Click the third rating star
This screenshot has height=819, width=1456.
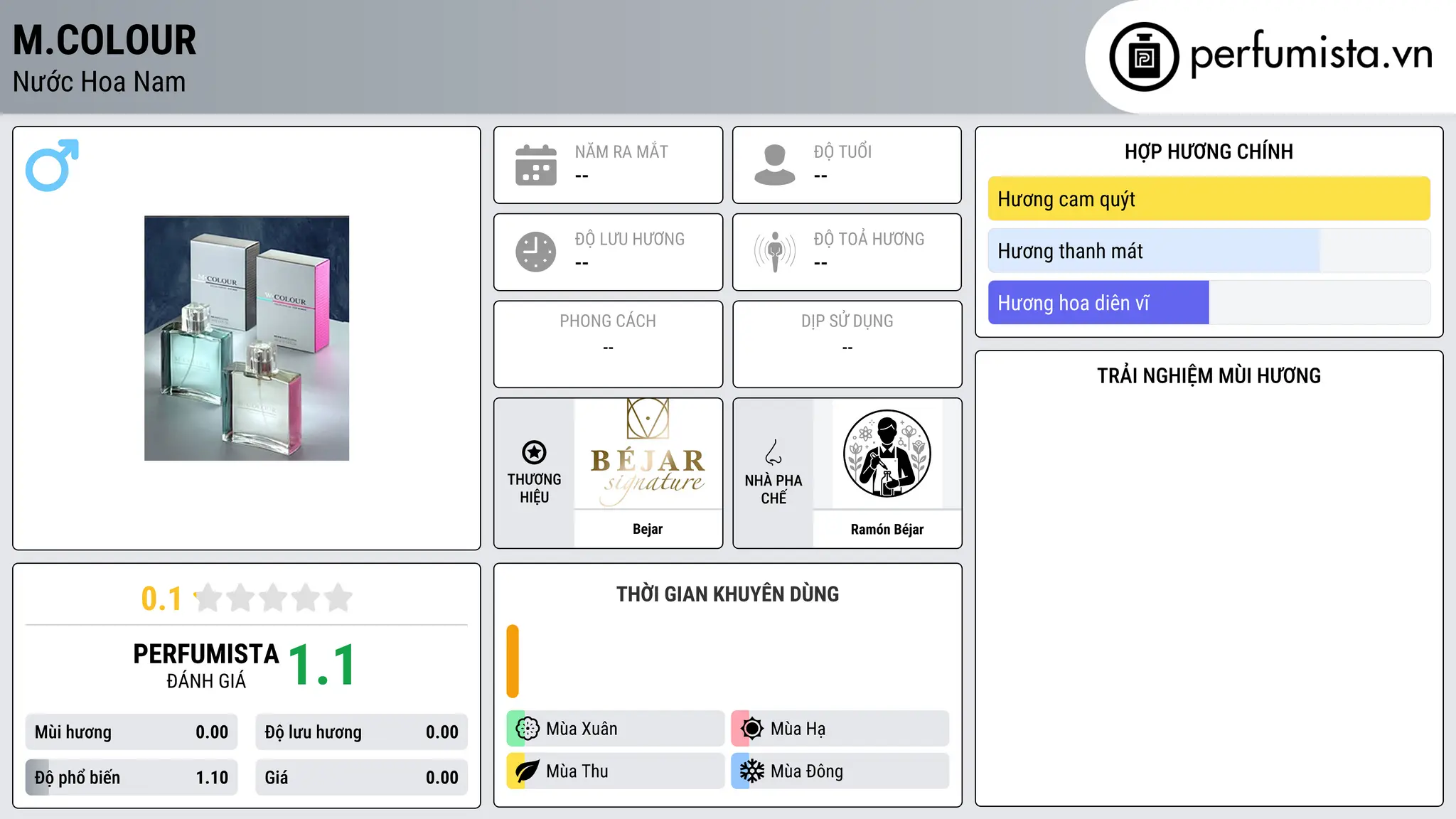point(273,598)
